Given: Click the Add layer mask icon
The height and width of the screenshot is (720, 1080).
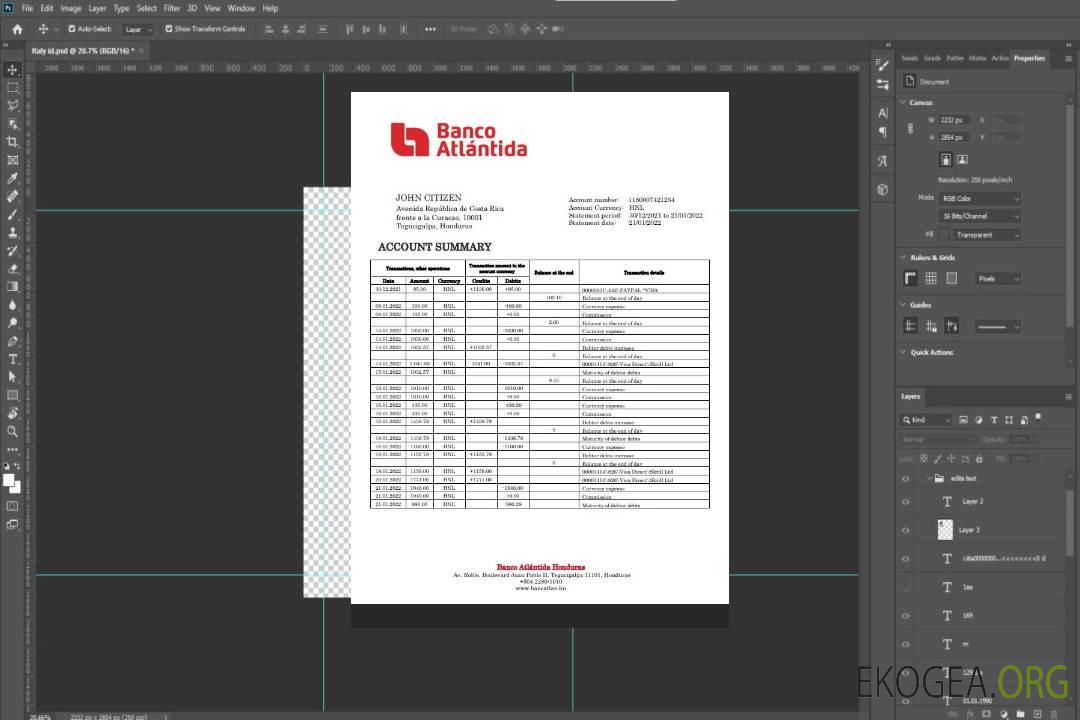Looking at the screenshot, I should [x=986, y=714].
